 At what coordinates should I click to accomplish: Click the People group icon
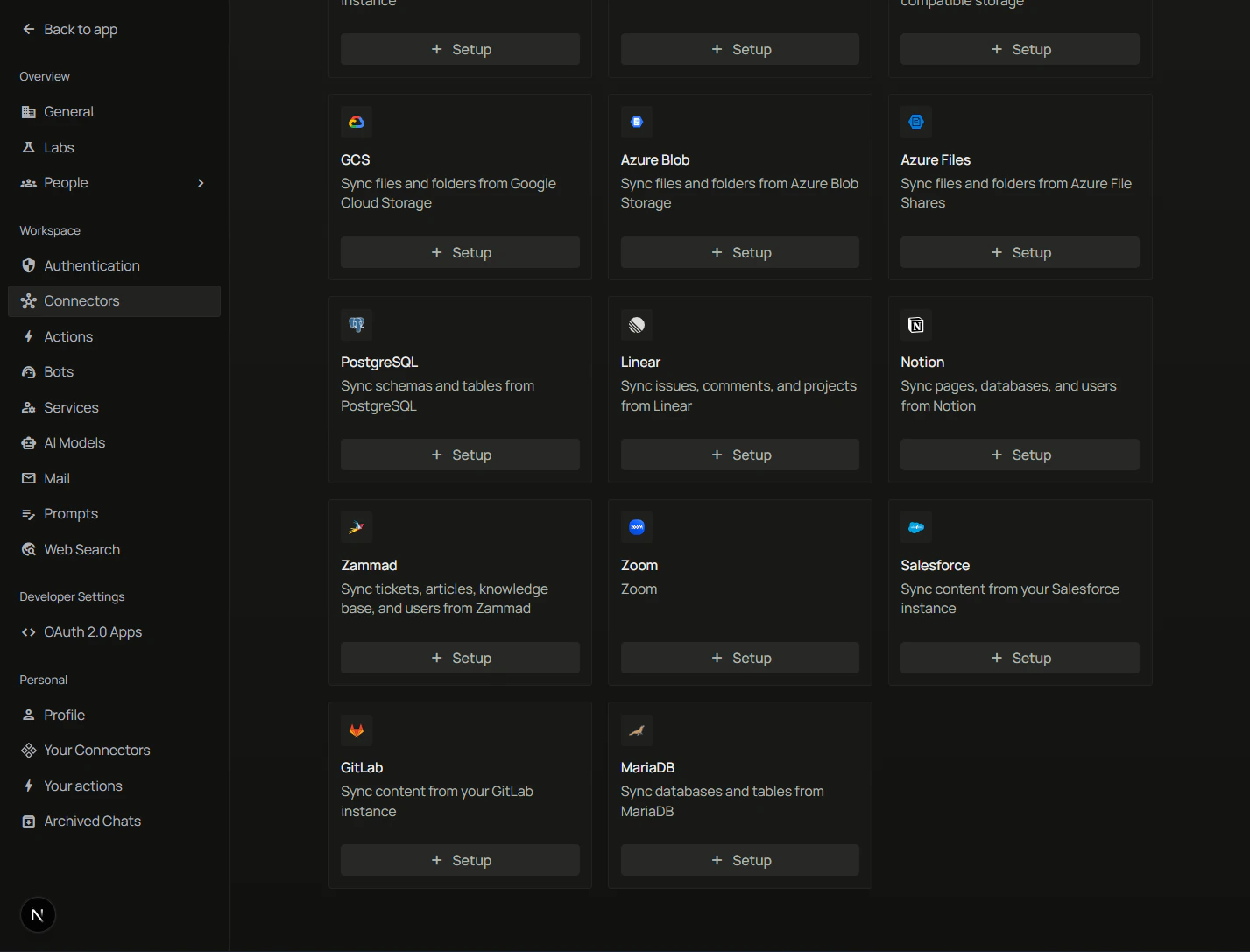pos(29,183)
